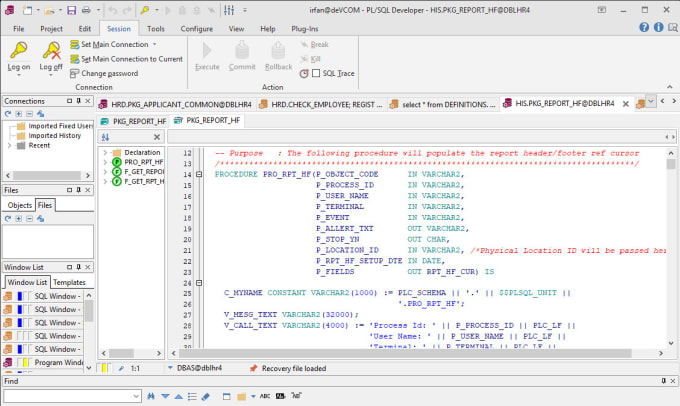This screenshot has height=406, width=680.
Task: Click the Save icon in quick access toolbar
Action: point(72,10)
